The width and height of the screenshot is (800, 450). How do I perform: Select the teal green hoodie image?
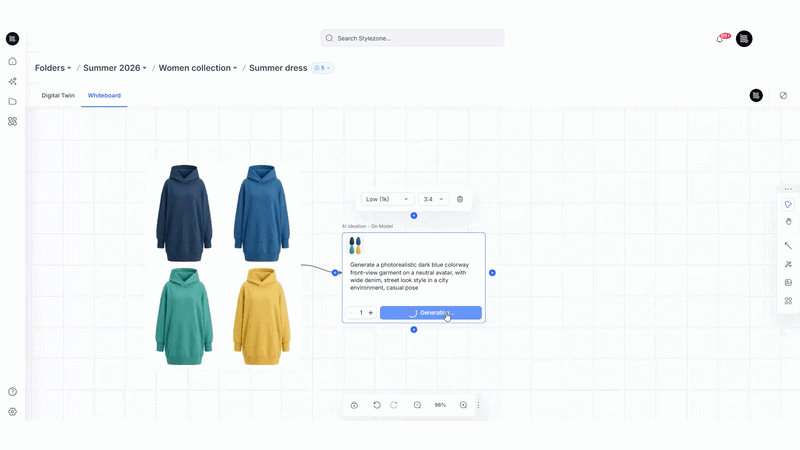coord(184,316)
